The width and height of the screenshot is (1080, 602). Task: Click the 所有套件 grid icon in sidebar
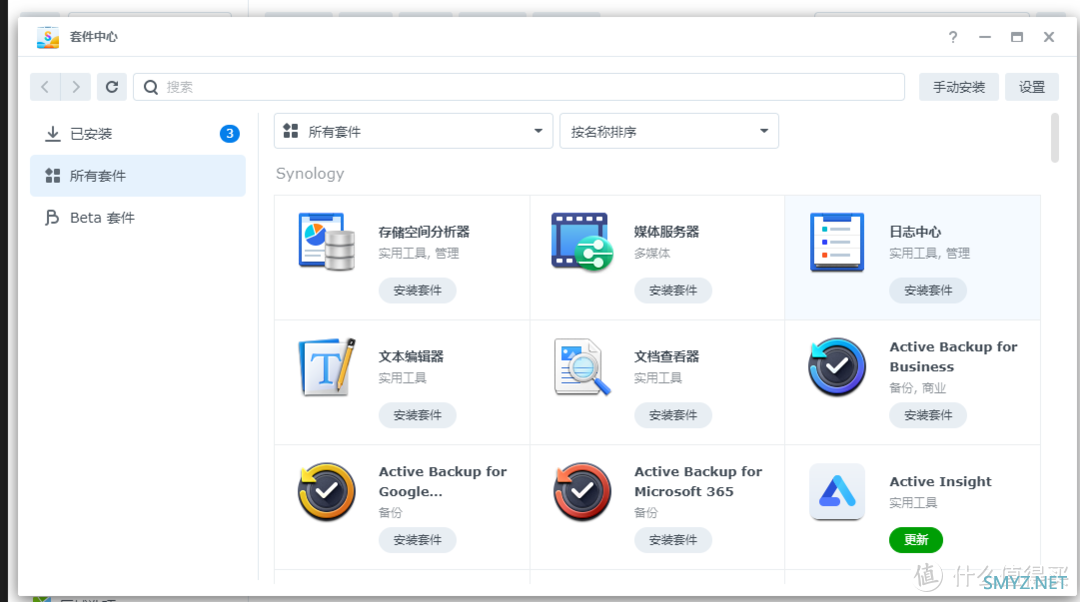coord(52,176)
